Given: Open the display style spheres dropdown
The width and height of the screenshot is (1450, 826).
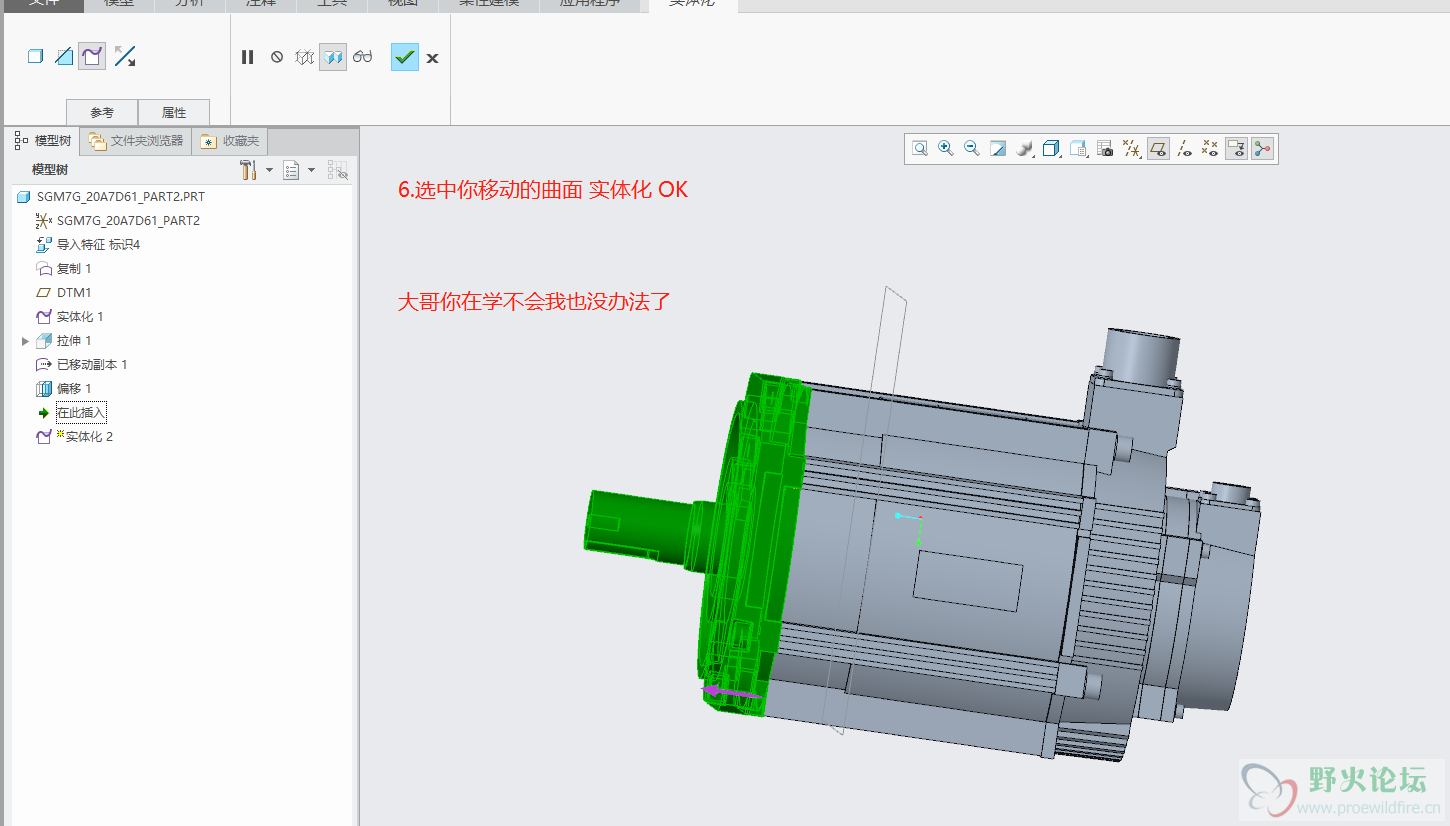Looking at the screenshot, I should (x=1024, y=149).
